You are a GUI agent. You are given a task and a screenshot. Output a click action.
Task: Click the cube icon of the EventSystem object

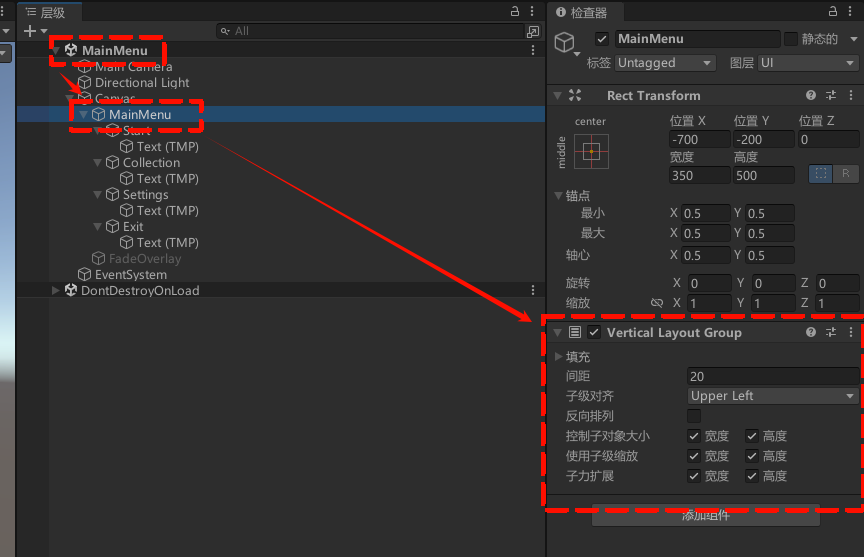84,274
